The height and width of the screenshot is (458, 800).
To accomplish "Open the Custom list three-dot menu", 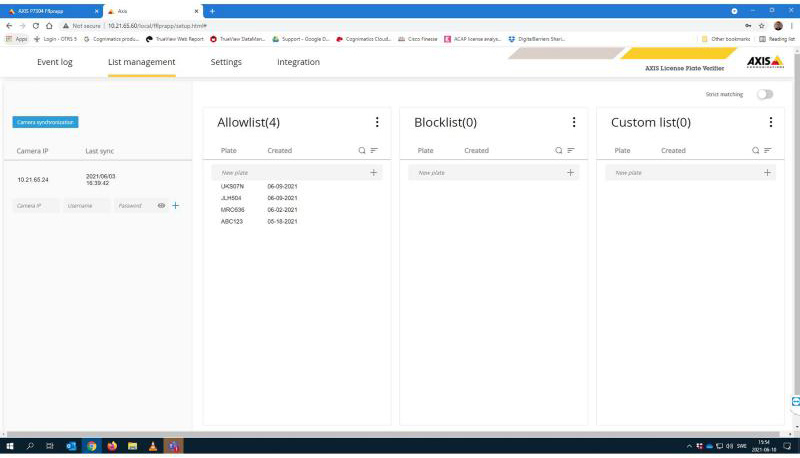I will pyautogui.click(x=771, y=122).
